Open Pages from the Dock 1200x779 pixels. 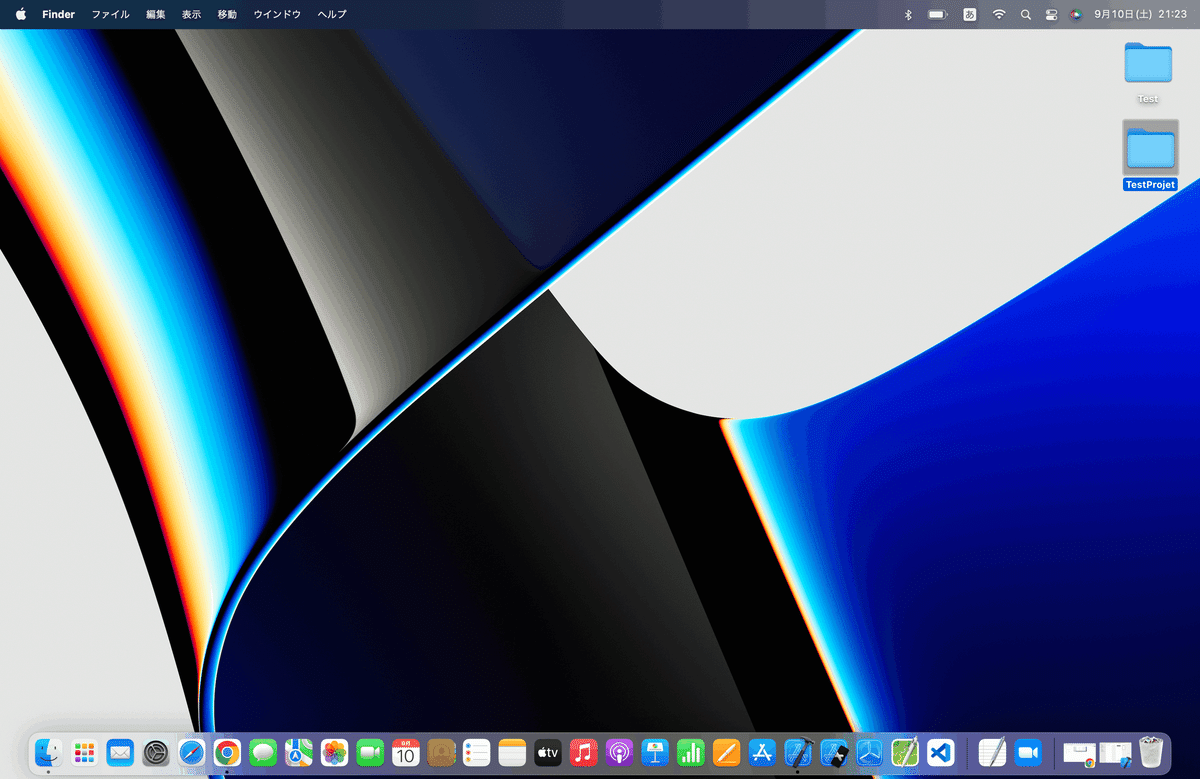[727, 752]
